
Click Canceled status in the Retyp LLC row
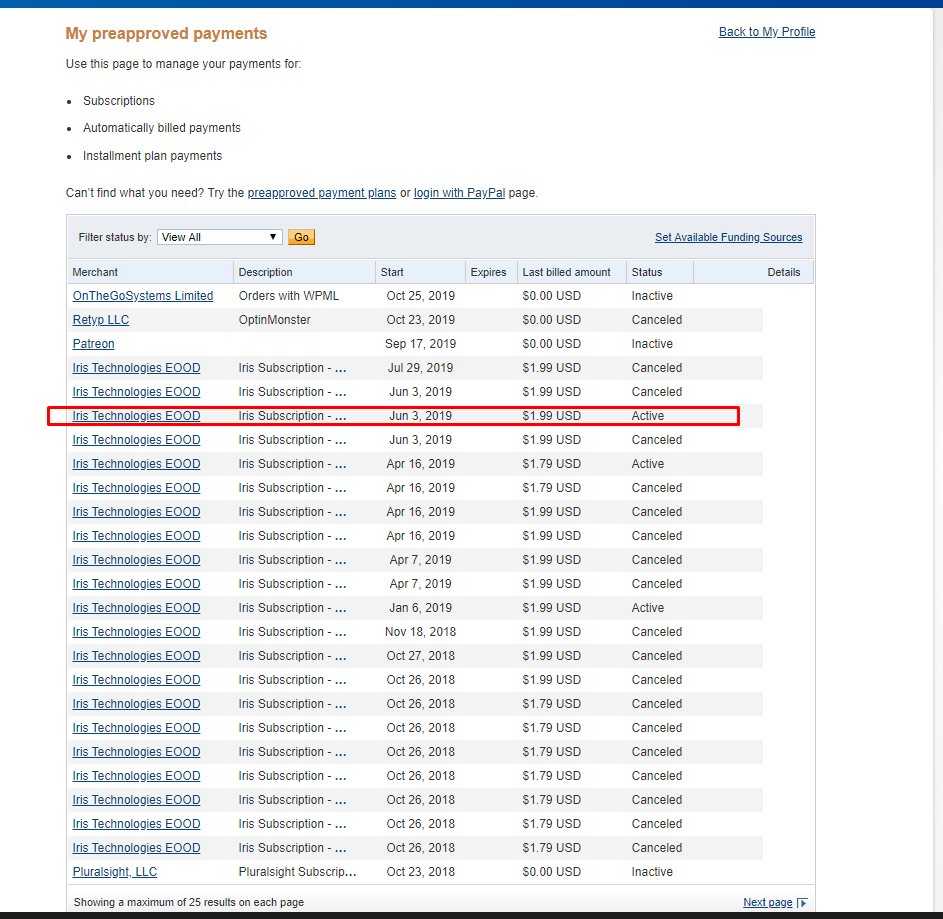(657, 320)
